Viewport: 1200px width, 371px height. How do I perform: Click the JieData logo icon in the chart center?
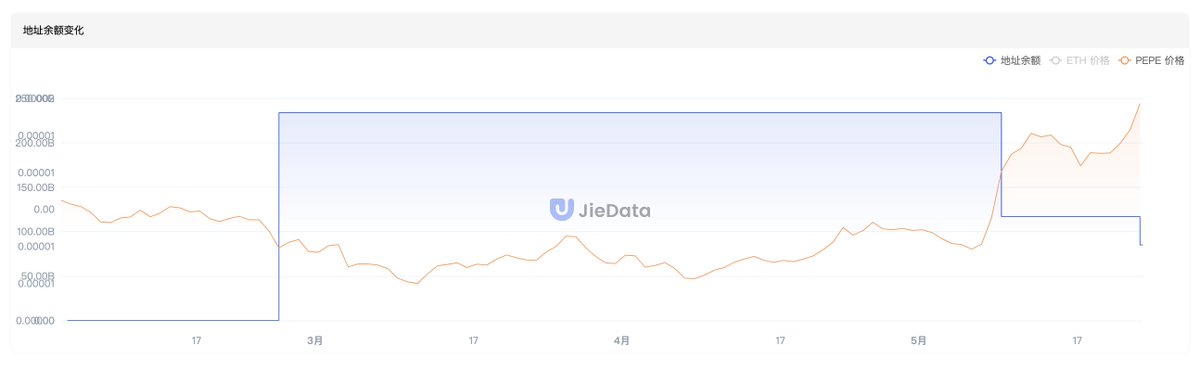tap(561, 210)
